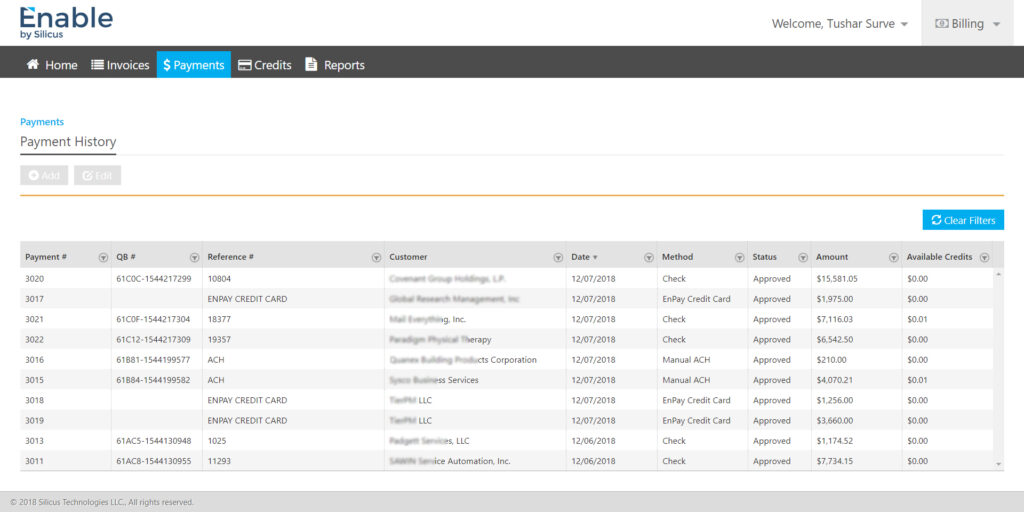
Task: Select payment number 3015 cell
Action: pyautogui.click(x=65, y=380)
